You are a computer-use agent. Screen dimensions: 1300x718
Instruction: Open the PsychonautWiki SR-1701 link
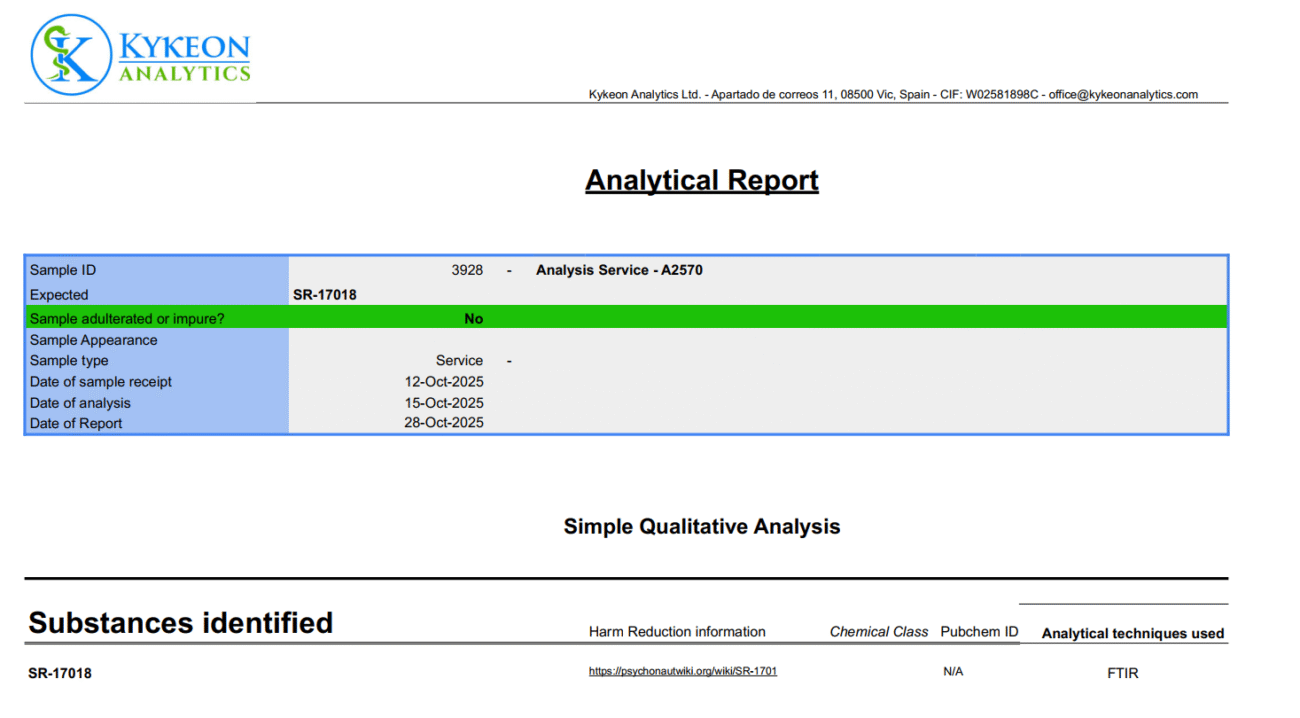[x=684, y=672]
